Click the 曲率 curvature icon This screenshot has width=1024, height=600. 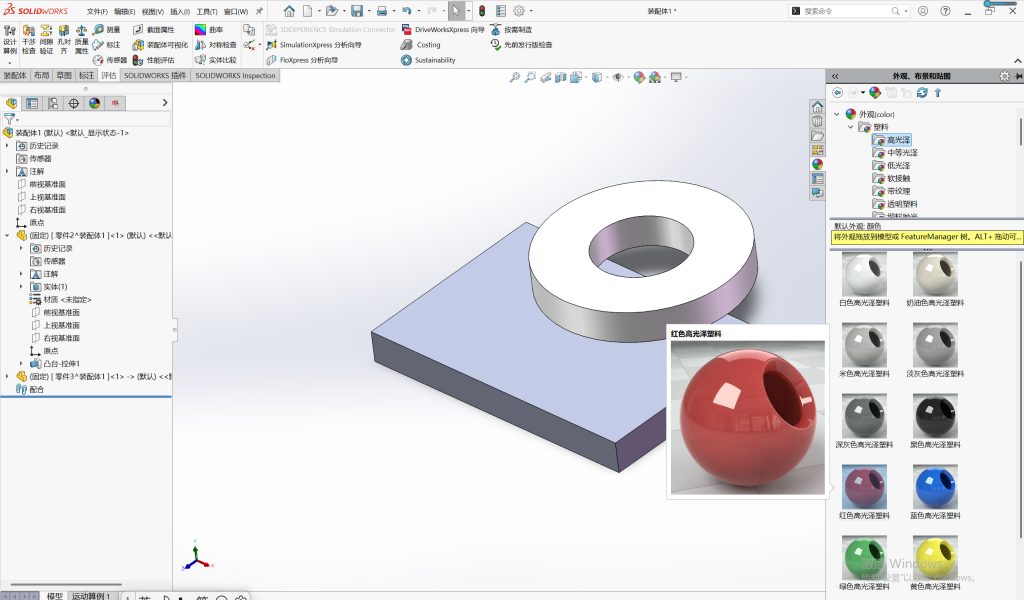coord(209,29)
